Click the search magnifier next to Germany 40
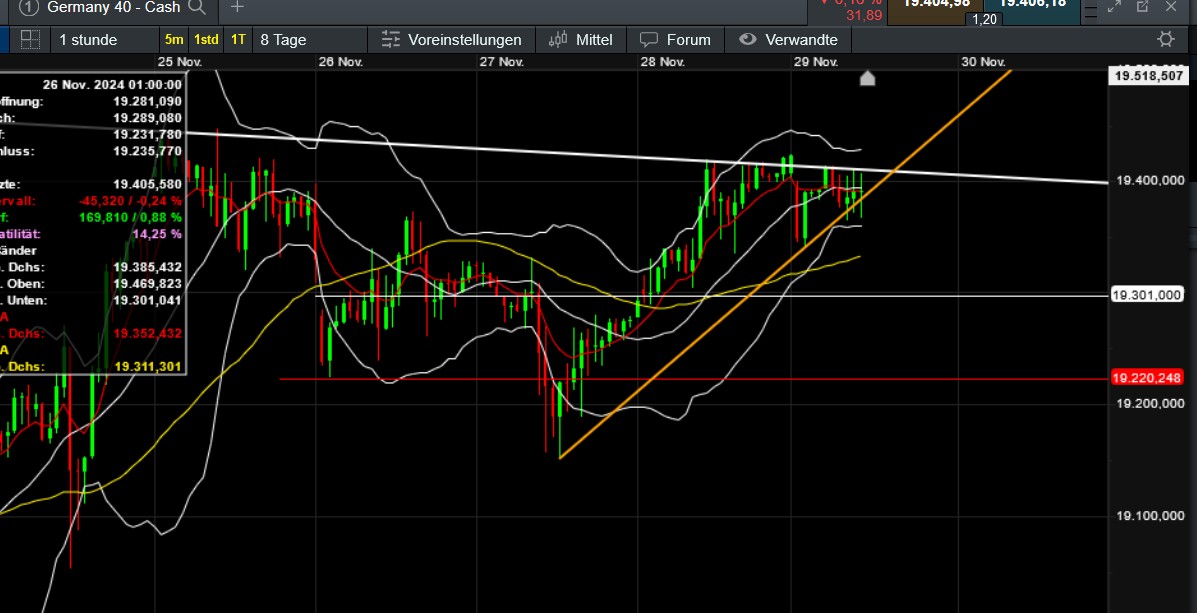This screenshot has height=613, width=1197. coord(197,8)
